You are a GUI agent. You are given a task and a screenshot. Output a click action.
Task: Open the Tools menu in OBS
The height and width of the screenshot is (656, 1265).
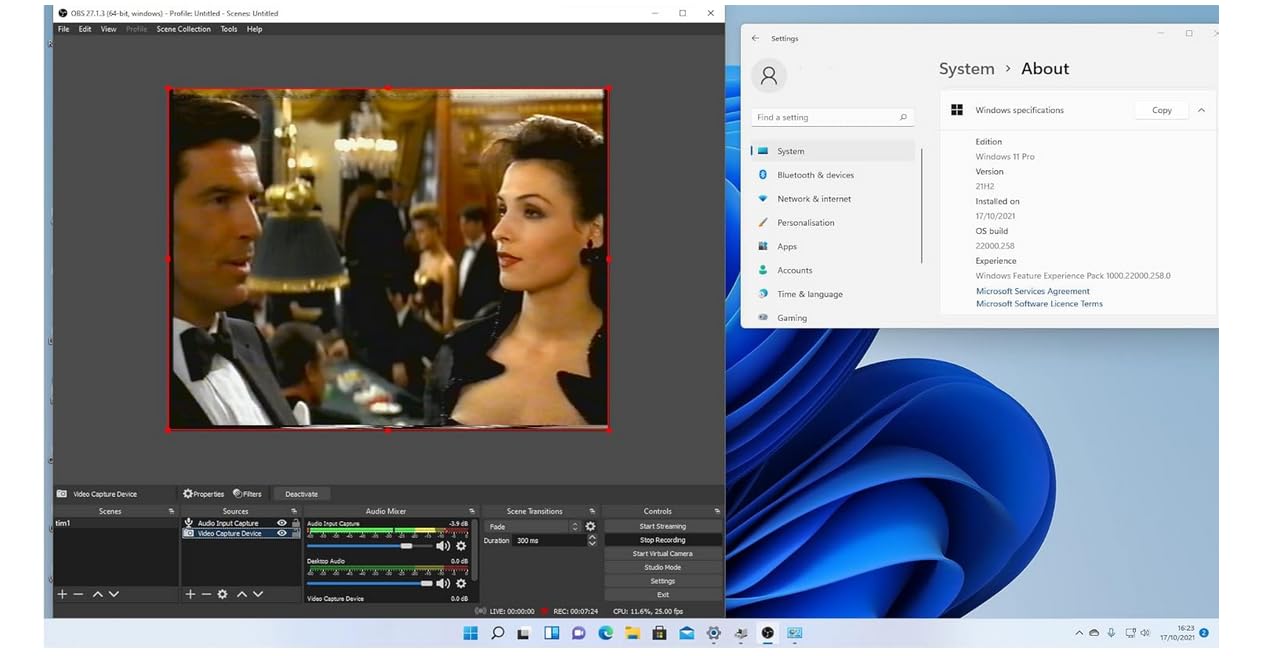pyautogui.click(x=229, y=29)
